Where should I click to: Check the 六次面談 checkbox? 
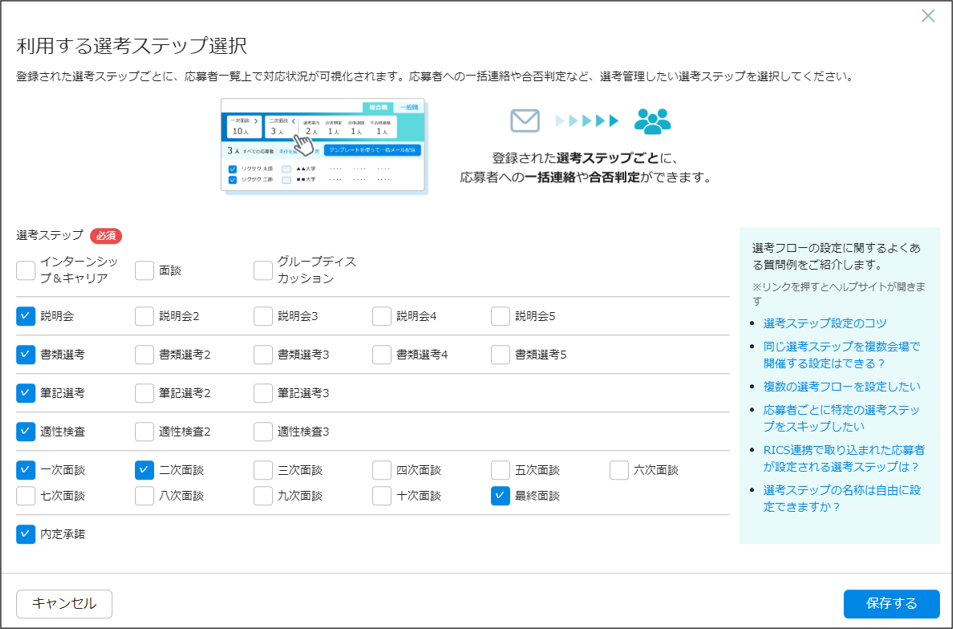(619, 470)
